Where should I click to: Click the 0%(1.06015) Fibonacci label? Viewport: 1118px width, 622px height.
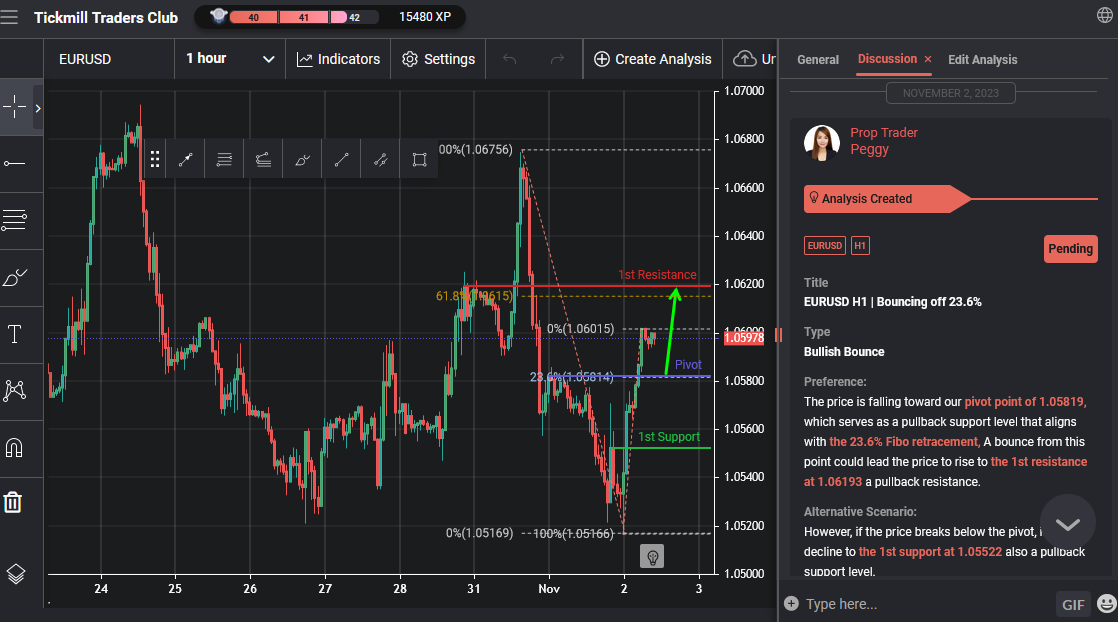coord(580,329)
